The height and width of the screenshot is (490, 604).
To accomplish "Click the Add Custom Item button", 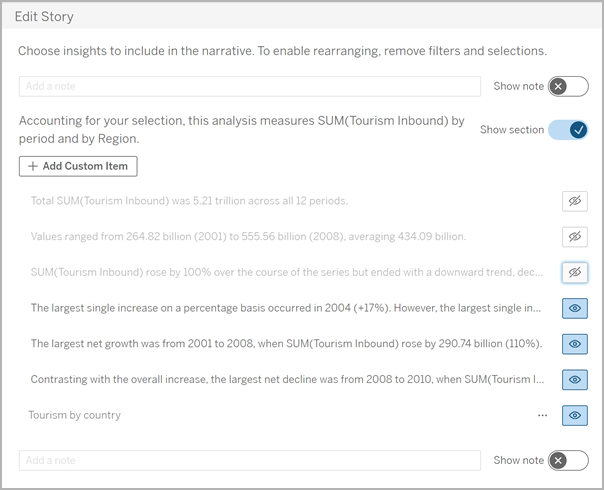I will tap(78, 165).
